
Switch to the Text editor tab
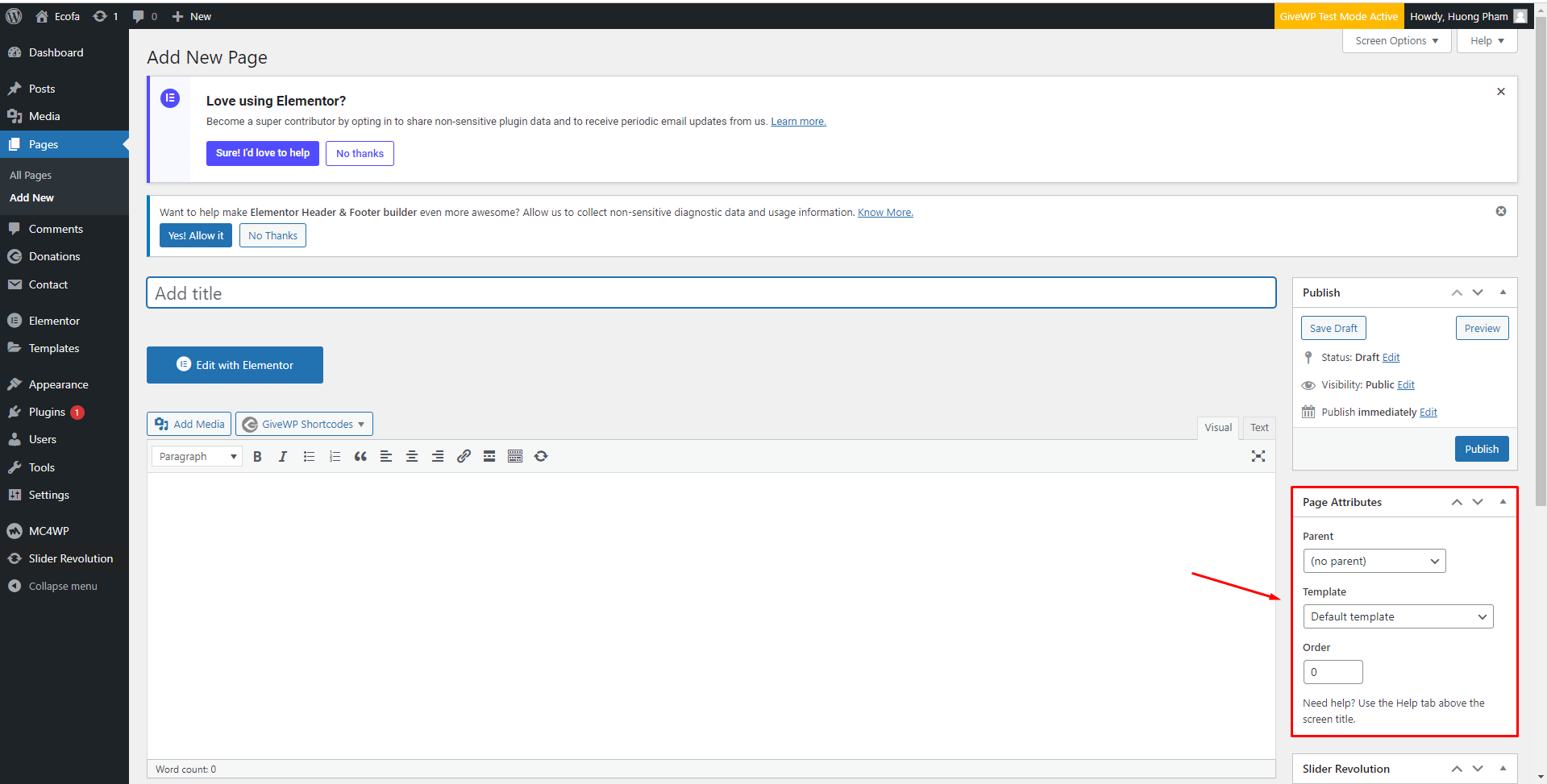(1259, 428)
